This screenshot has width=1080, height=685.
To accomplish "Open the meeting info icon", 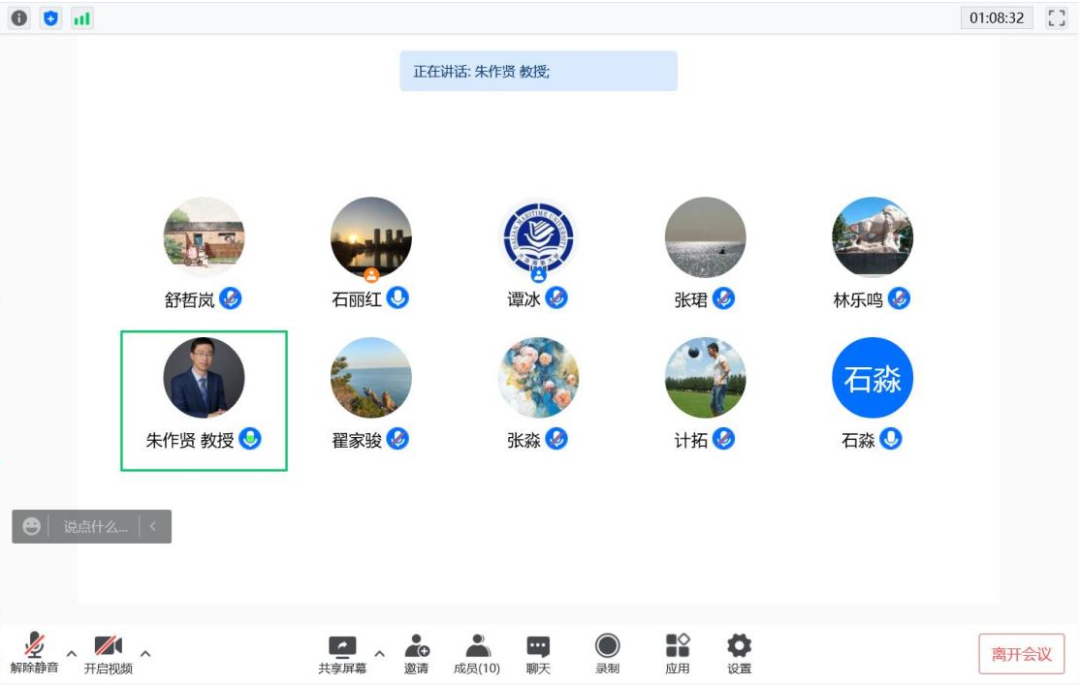I will (19, 18).
